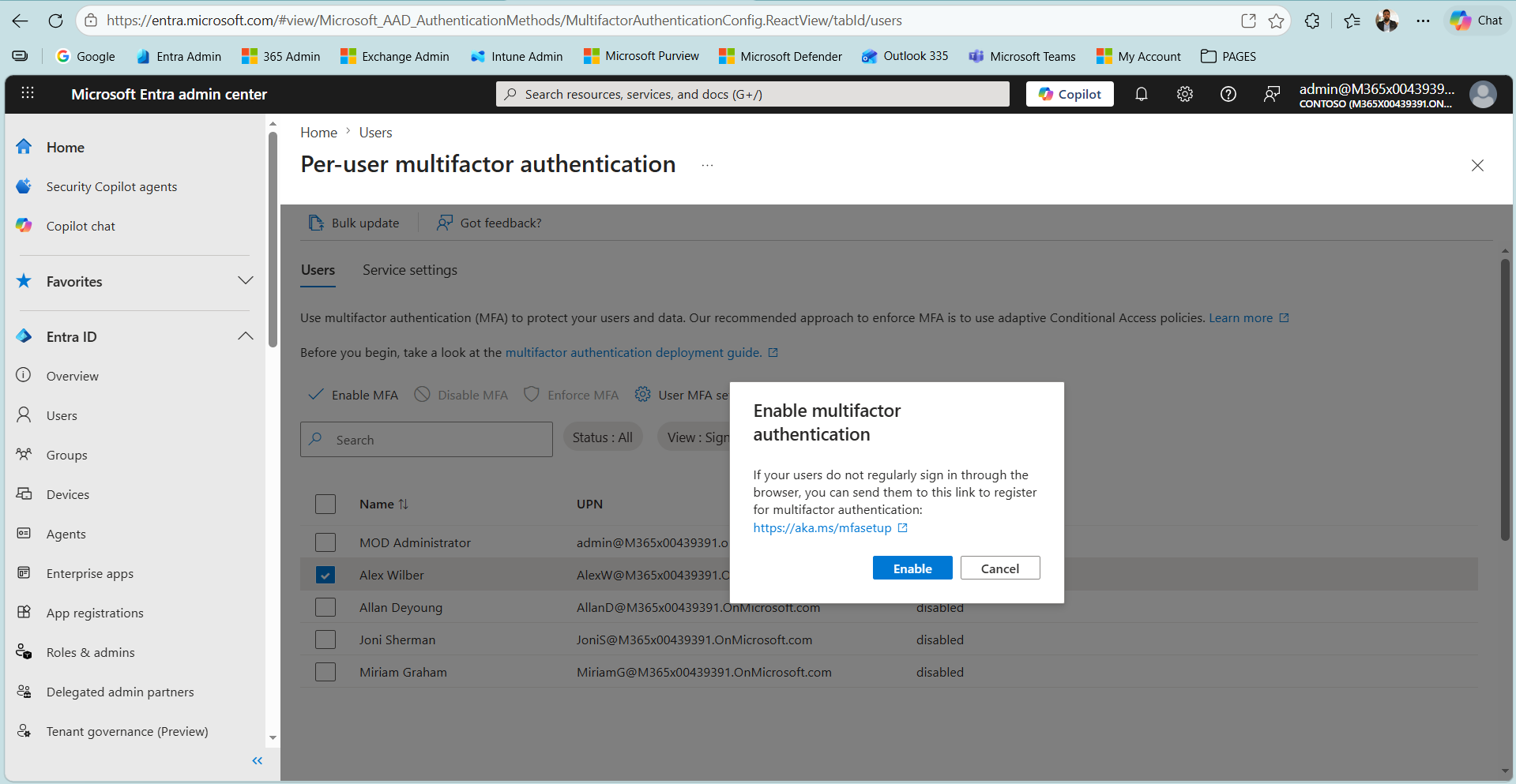The width and height of the screenshot is (1516, 784).
Task: Open the Learn more link
Action: (x=1248, y=318)
